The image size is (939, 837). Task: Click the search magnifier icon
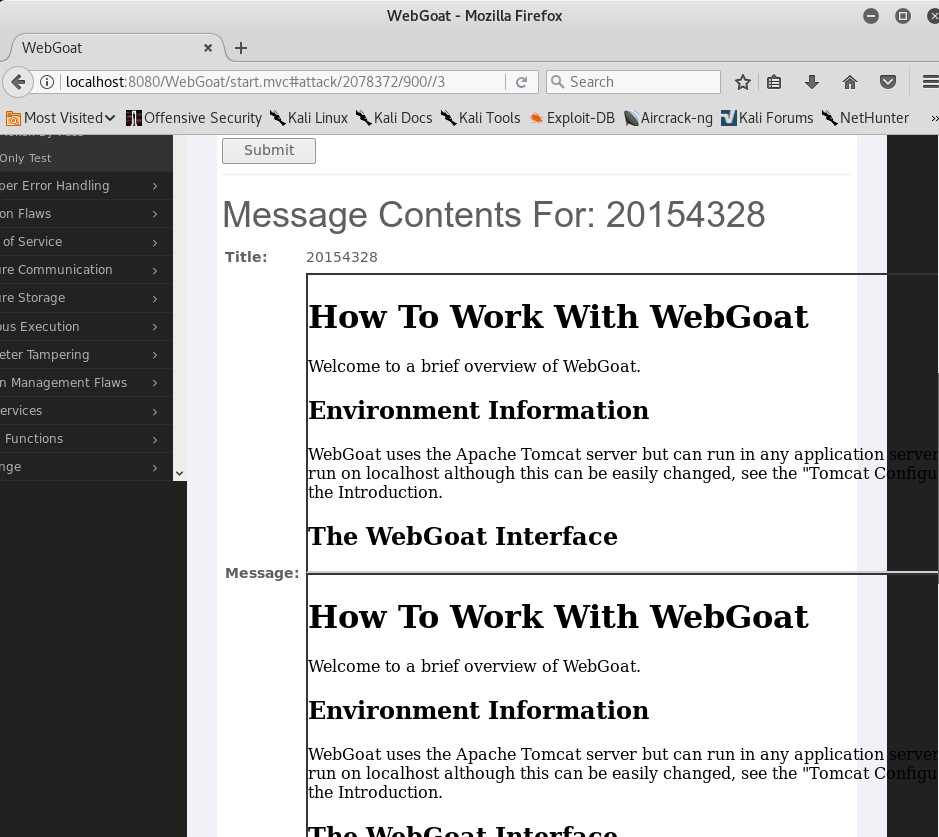coord(557,82)
